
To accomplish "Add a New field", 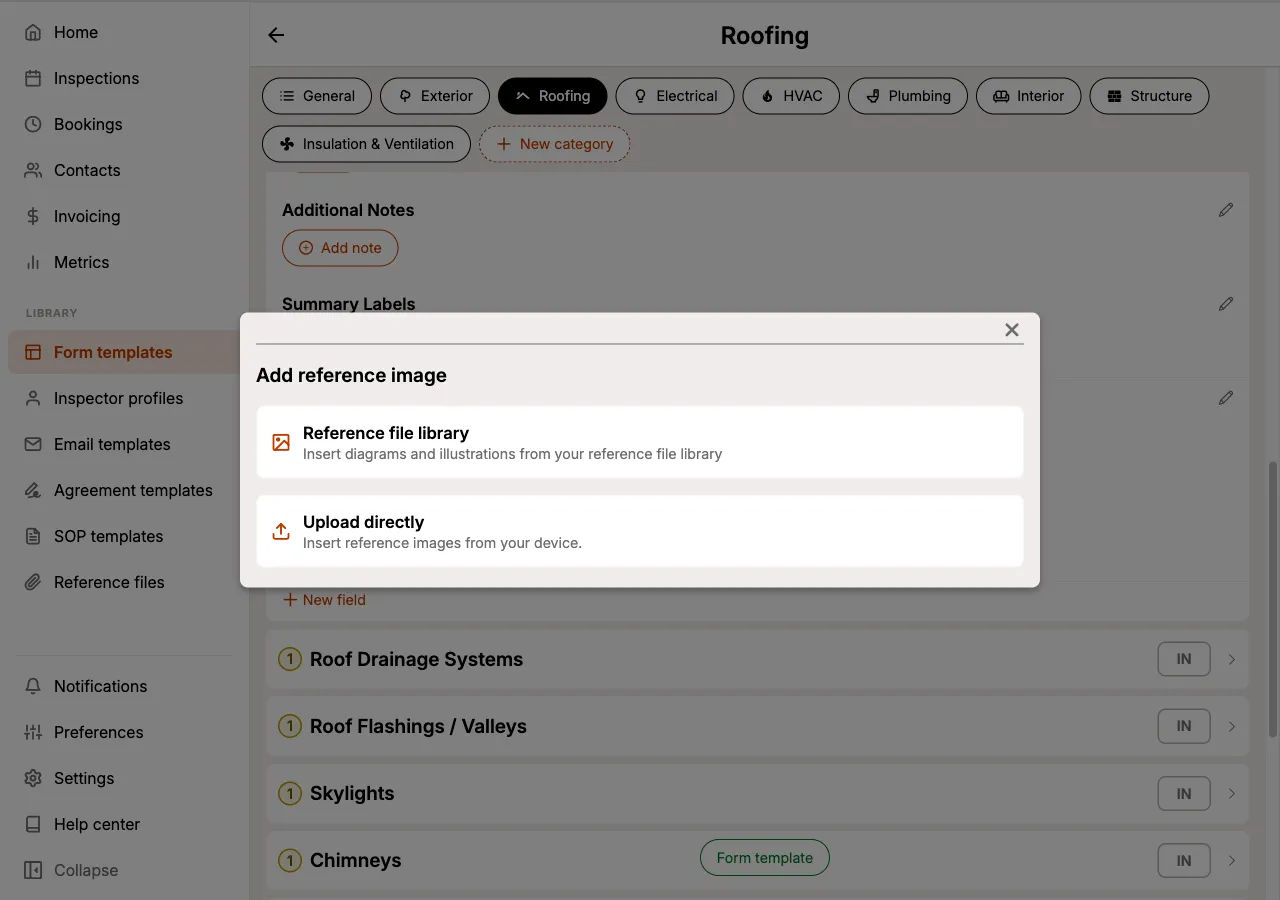I will (324, 600).
